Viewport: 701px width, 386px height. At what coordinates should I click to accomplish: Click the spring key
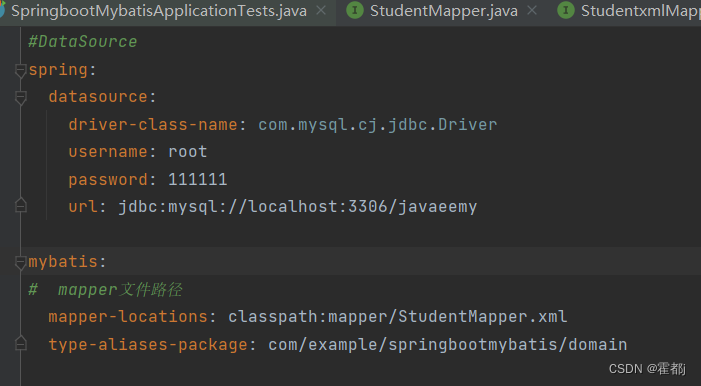coord(58,70)
